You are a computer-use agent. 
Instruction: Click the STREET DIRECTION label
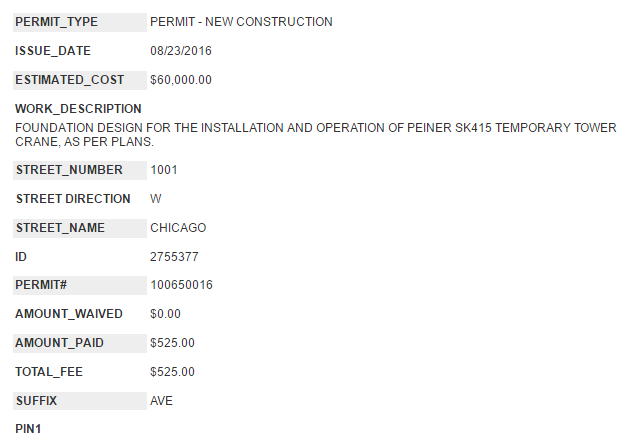[x=73, y=199]
